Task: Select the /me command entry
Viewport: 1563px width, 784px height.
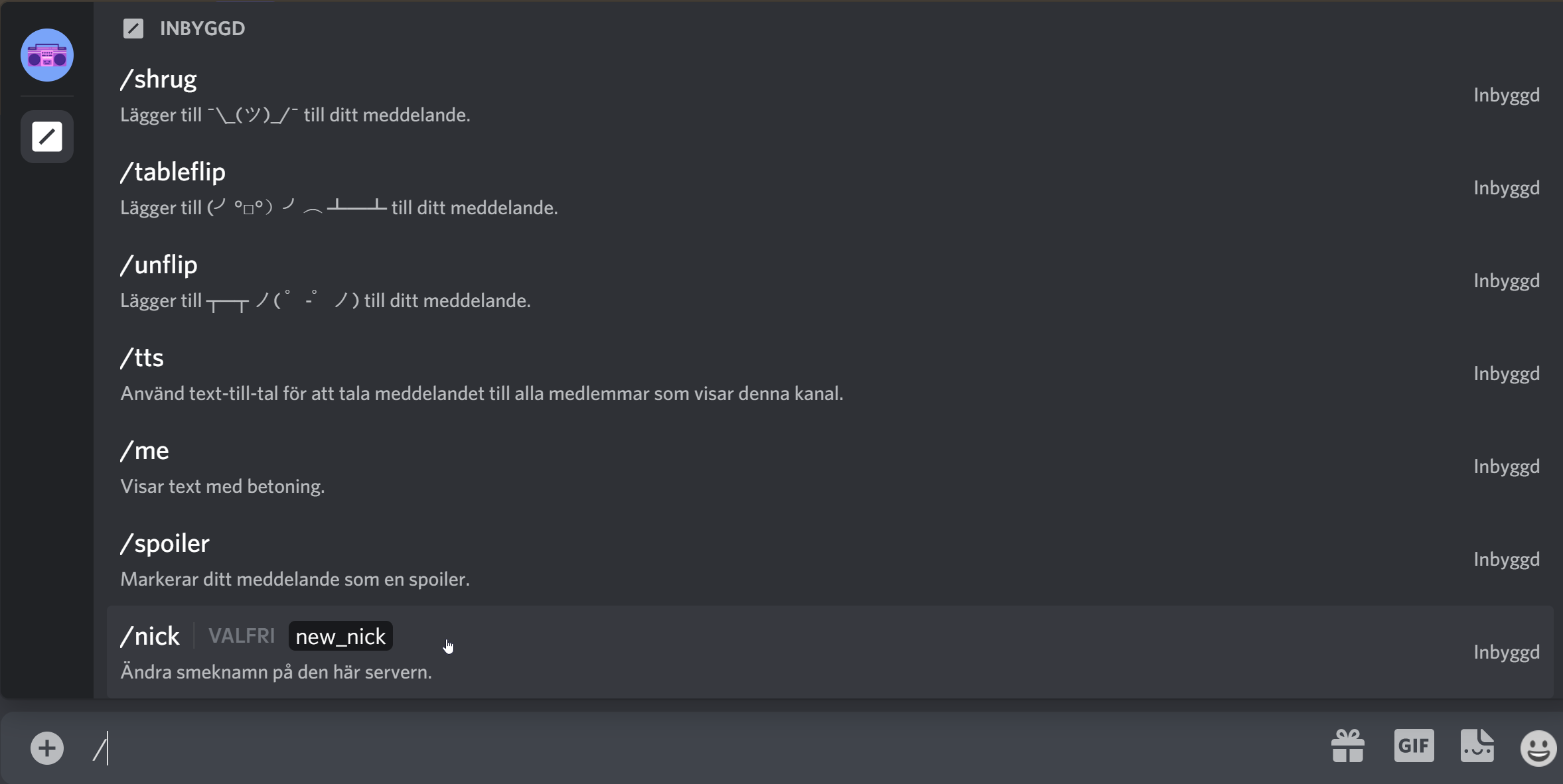Action: coord(145,451)
